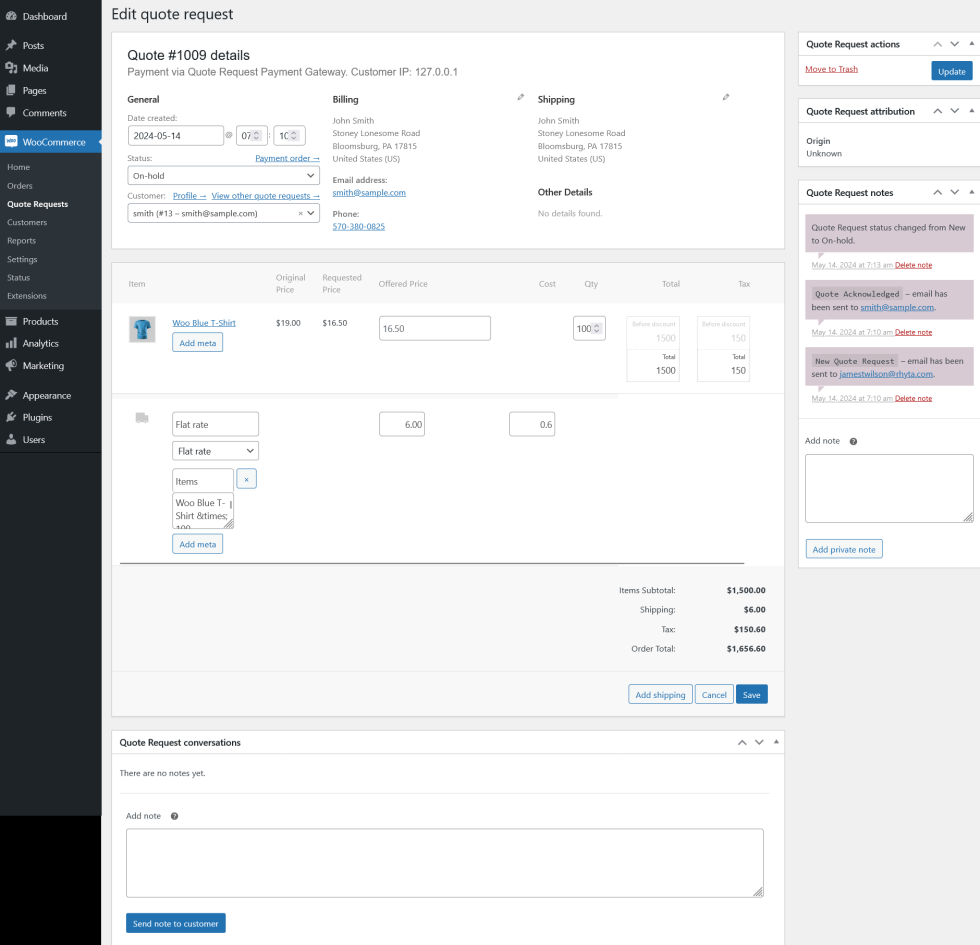
Task: Toggle the Quote Request conversations panel
Action: pos(777,742)
